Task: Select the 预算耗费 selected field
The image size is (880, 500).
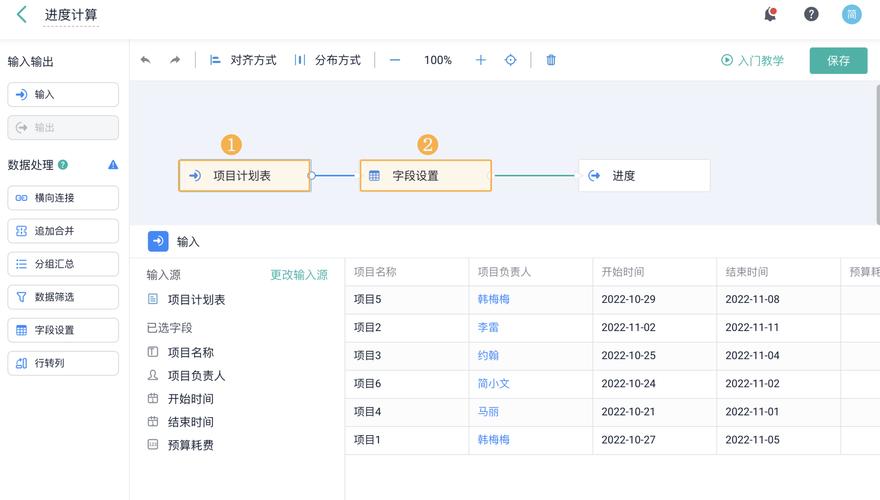Action: (181, 445)
